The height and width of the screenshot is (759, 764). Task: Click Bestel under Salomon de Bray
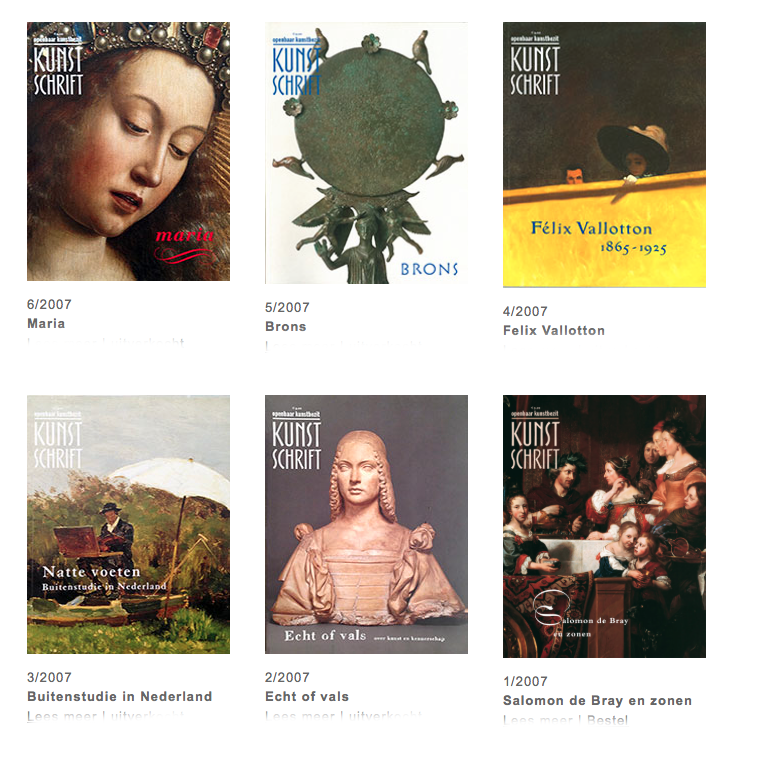[608, 720]
